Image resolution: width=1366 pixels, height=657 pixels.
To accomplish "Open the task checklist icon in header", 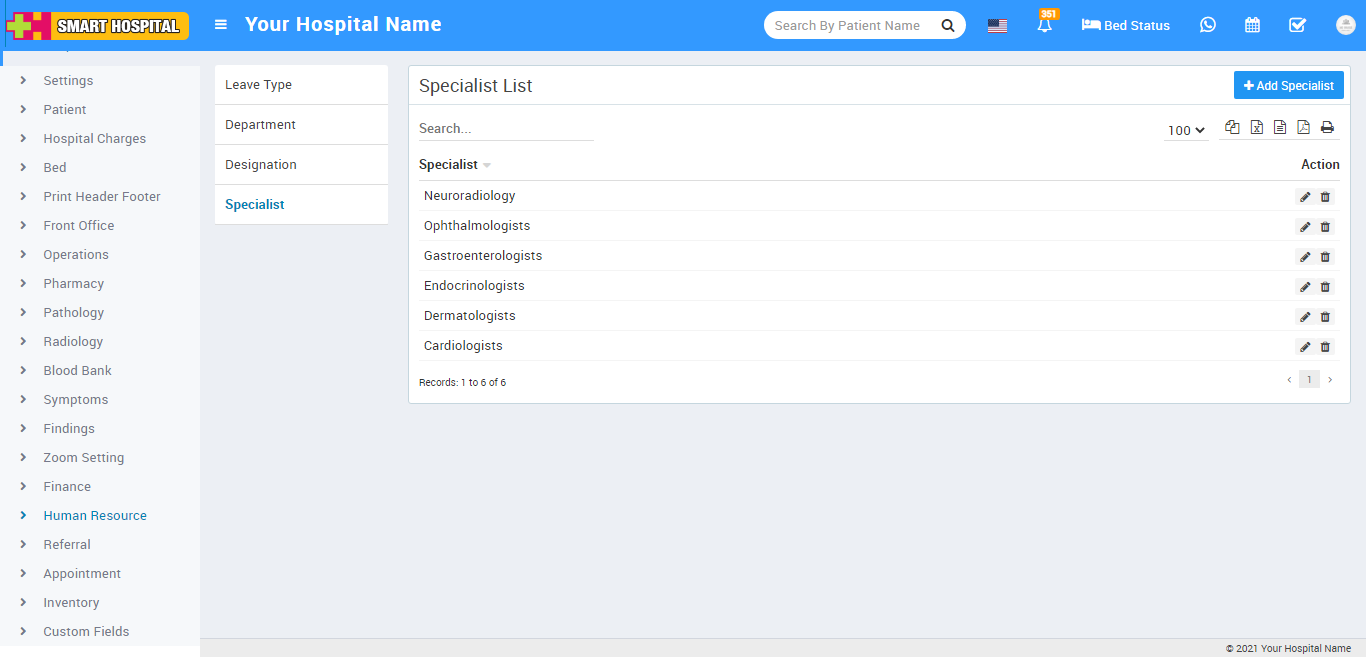I will pos(1297,25).
